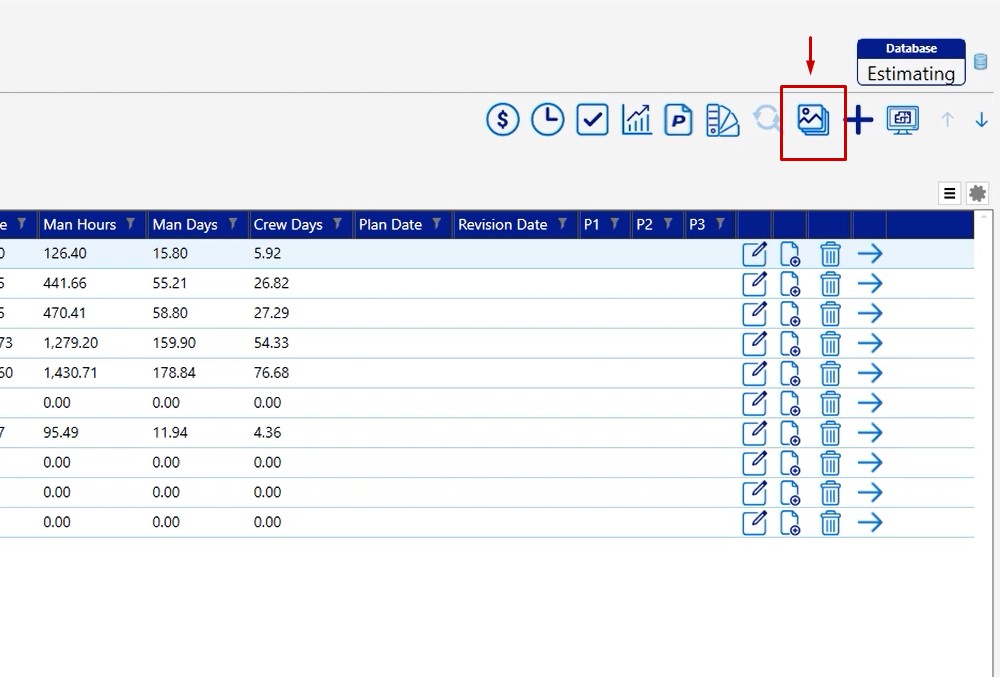The image size is (1000, 677).
Task: Click the dollar sign cost icon
Action: tap(503, 120)
